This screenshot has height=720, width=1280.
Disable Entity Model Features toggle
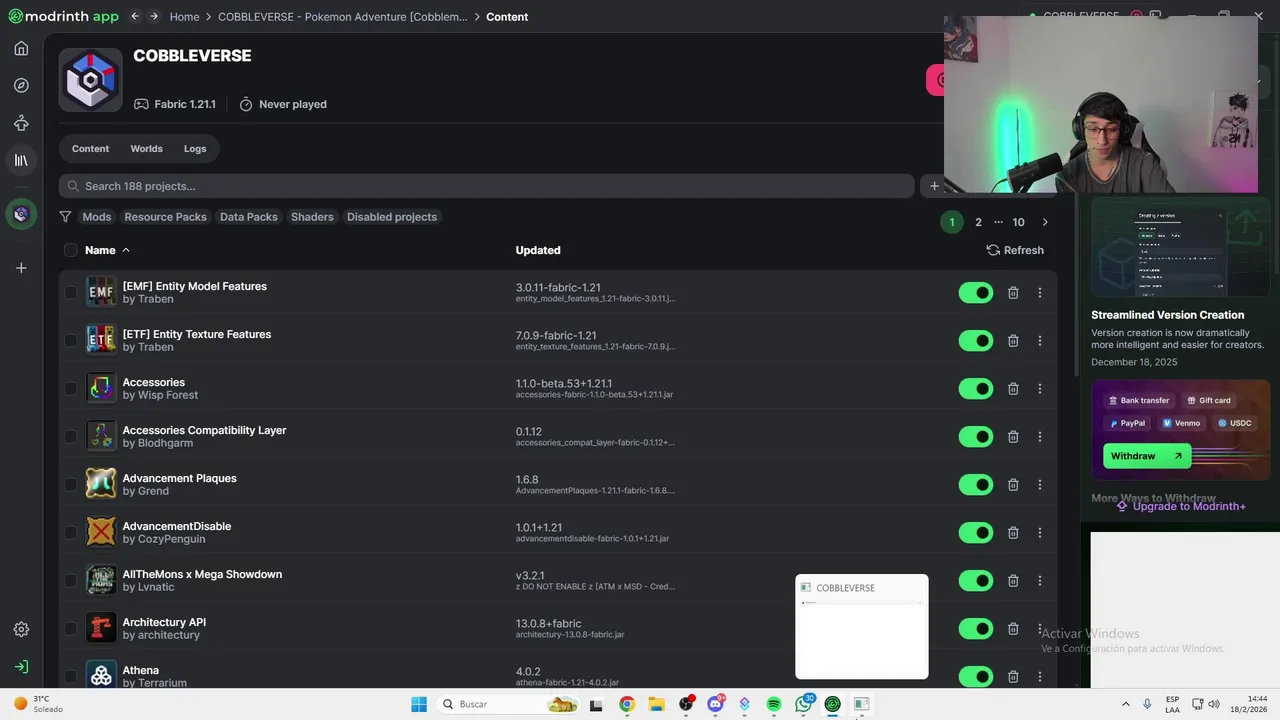tap(976, 292)
